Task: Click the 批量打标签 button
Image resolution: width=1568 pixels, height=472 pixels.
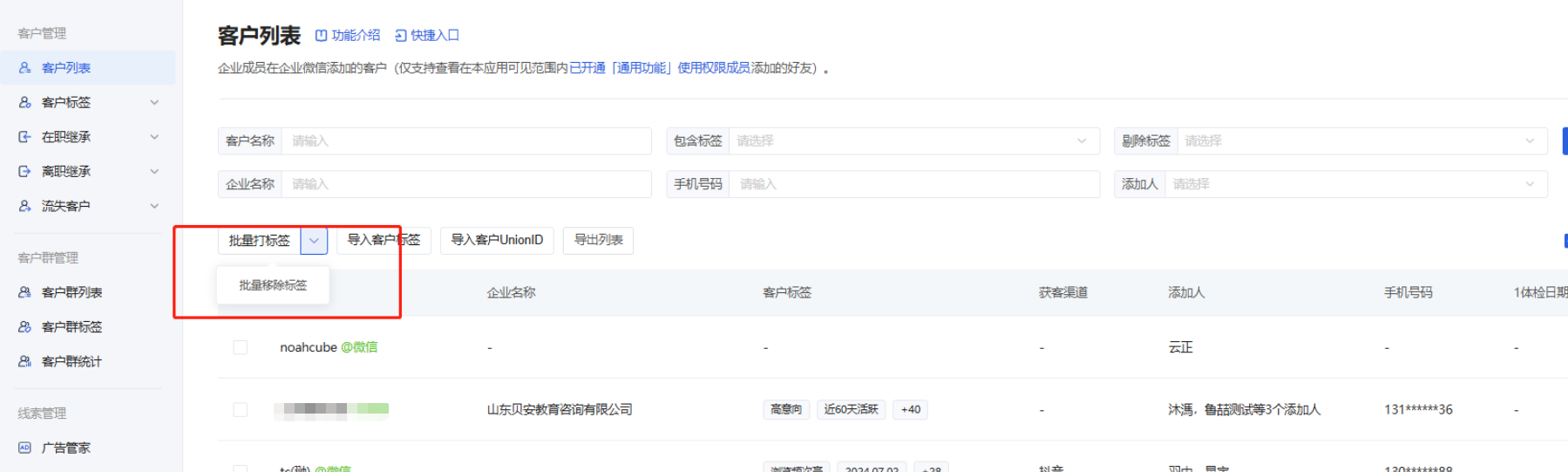Action: [x=259, y=241]
